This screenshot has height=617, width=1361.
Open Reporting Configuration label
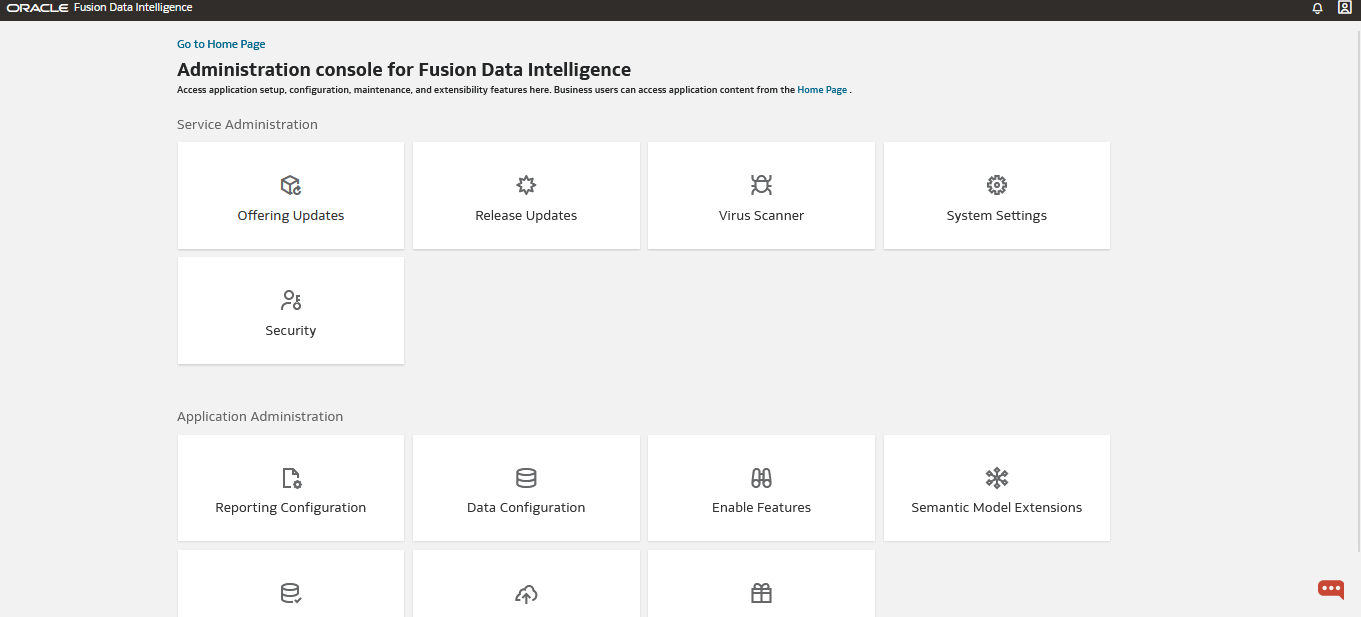(x=291, y=507)
